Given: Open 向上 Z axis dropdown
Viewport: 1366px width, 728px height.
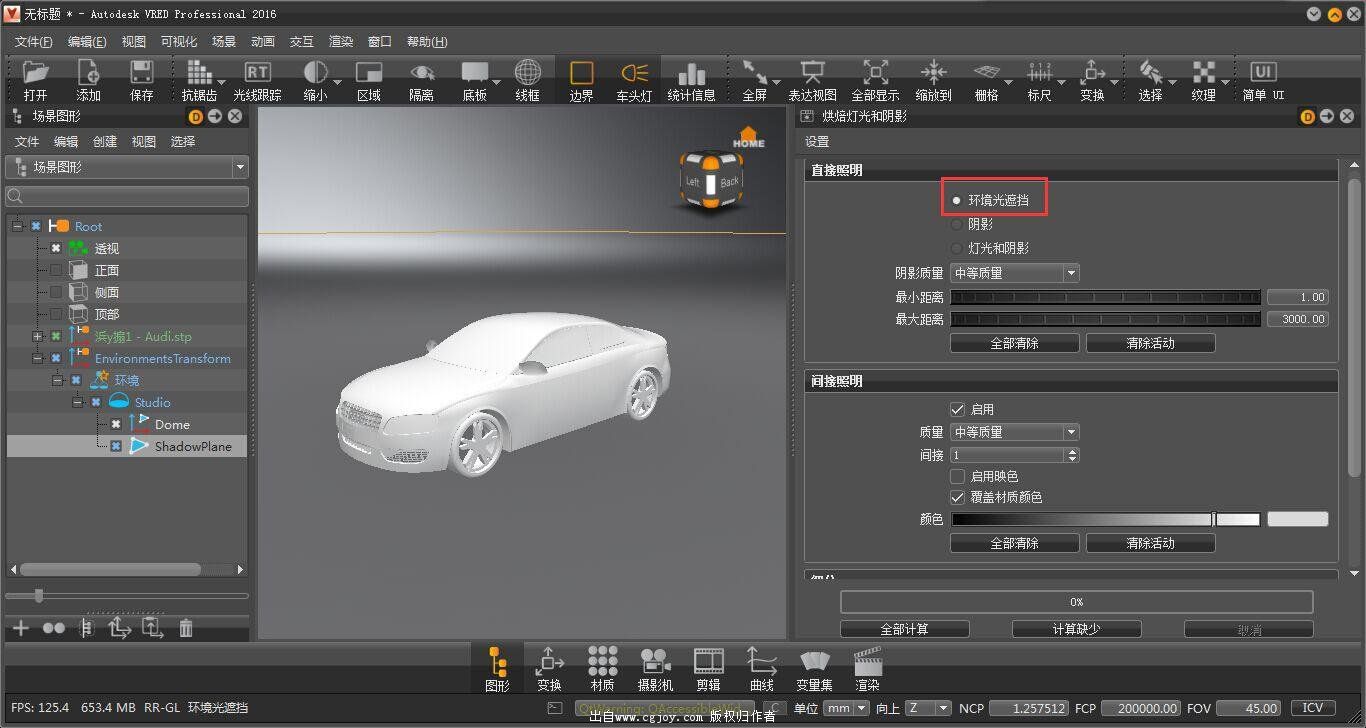Looking at the screenshot, I should click(928, 708).
